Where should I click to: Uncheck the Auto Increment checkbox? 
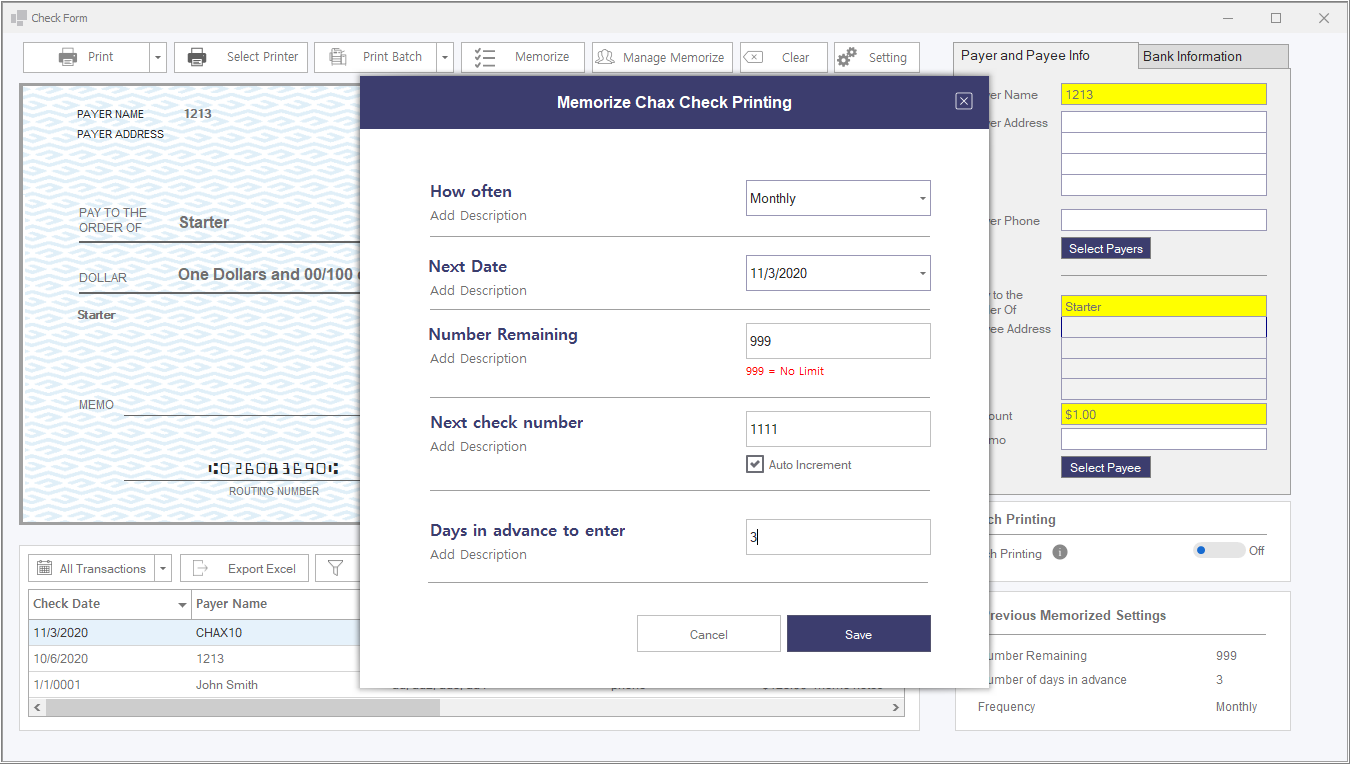pos(755,464)
